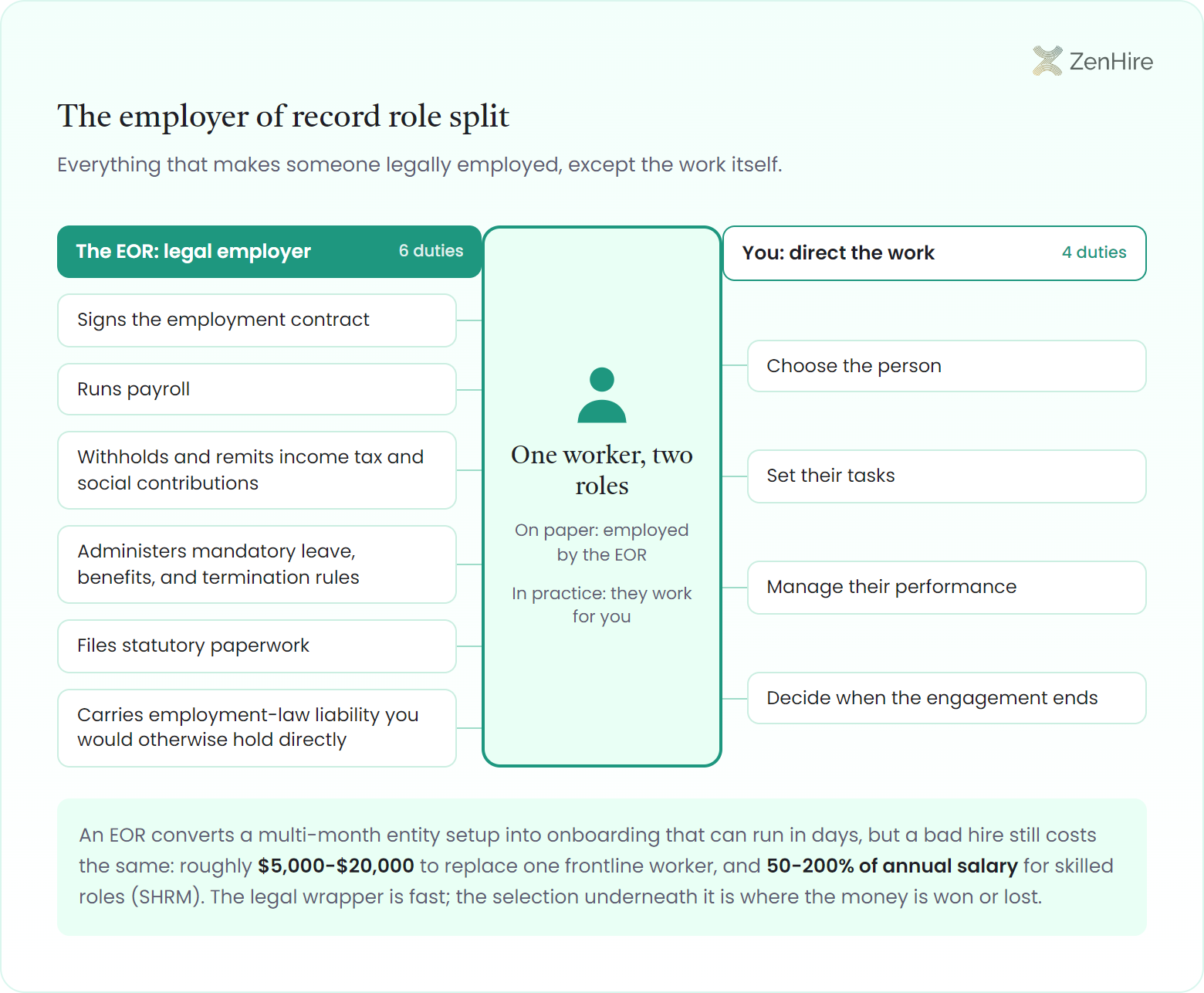Select the 'Runs payroll' card
The image size is (1204, 993).
point(257,389)
